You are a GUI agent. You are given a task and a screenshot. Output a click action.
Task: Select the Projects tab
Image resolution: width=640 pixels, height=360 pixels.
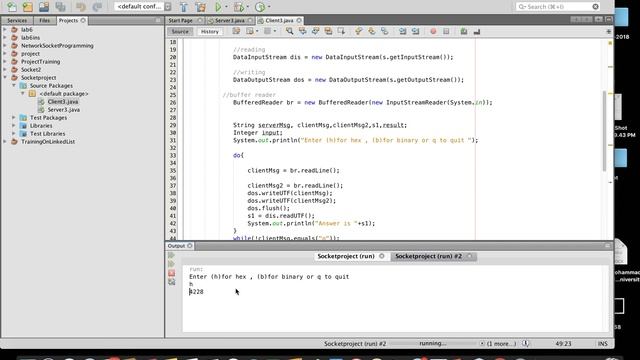[71, 20]
